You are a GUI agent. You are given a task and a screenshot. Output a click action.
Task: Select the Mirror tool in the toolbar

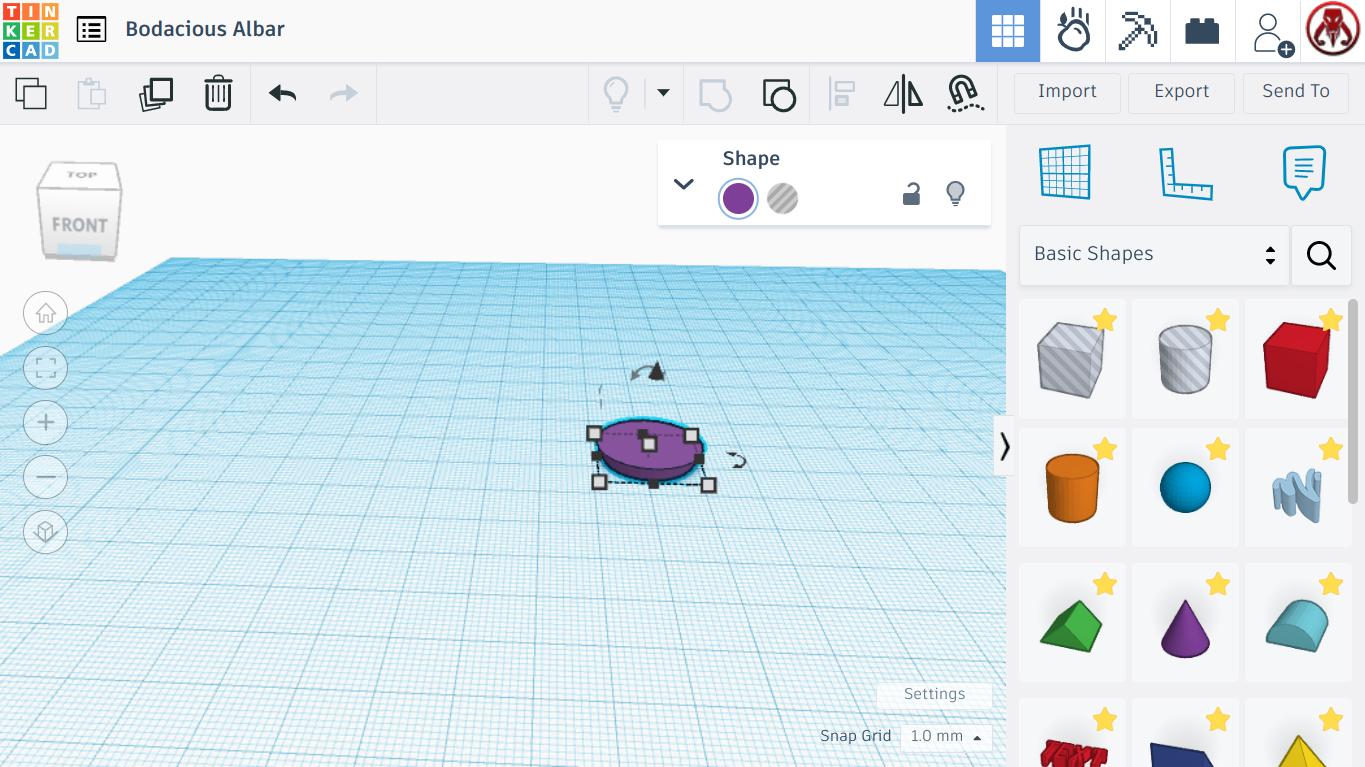point(904,92)
